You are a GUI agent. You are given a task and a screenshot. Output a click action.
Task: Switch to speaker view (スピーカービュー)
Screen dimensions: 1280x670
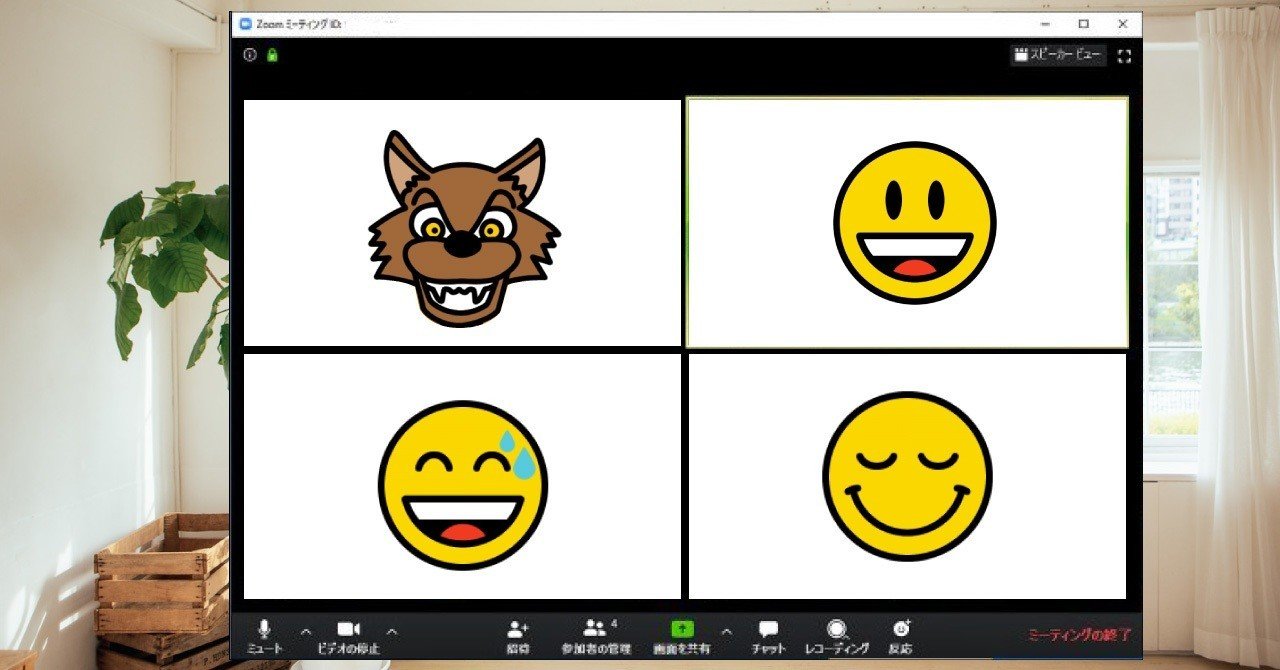(x=1058, y=56)
